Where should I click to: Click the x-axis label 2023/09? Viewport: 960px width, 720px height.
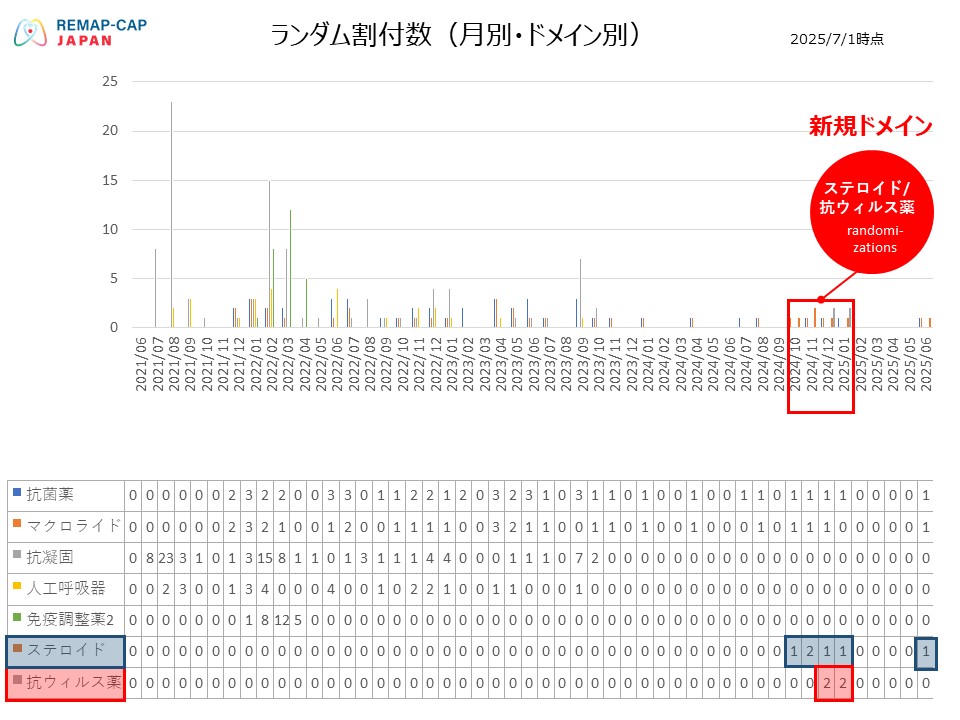click(x=583, y=364)
